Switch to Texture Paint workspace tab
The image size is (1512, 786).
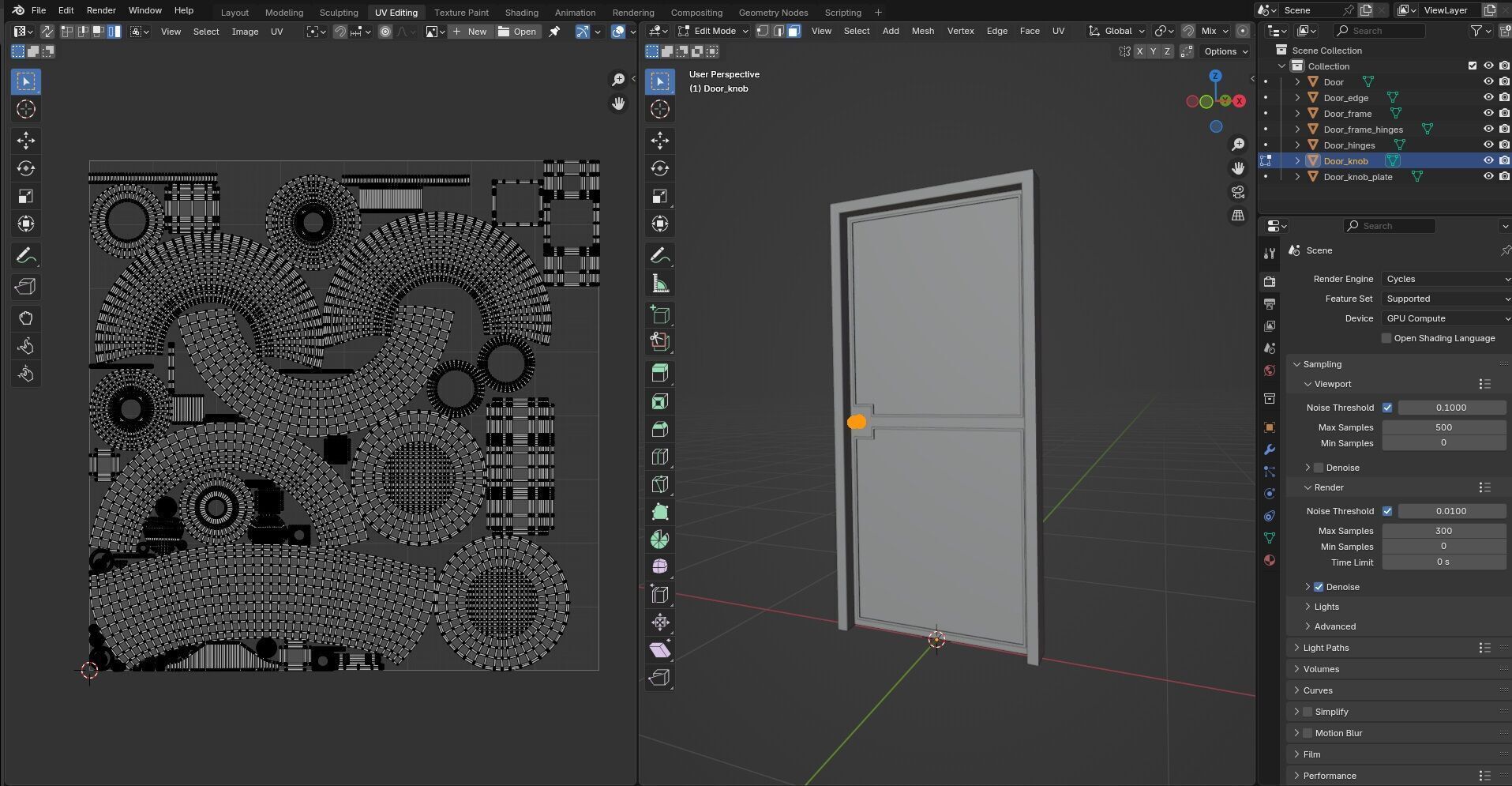tap(461, 12)
